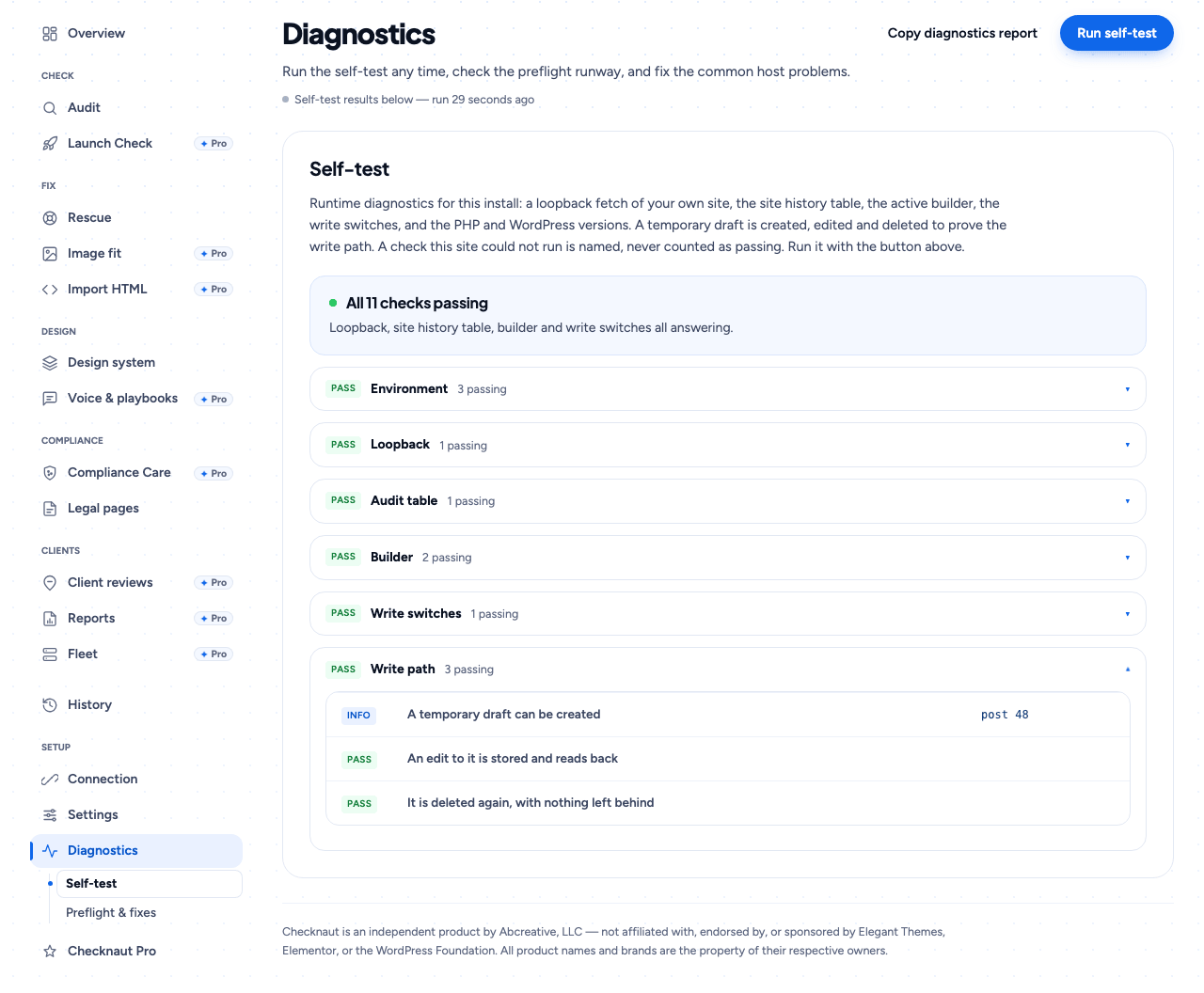Click the Overview grid icon

pos(50,34)
